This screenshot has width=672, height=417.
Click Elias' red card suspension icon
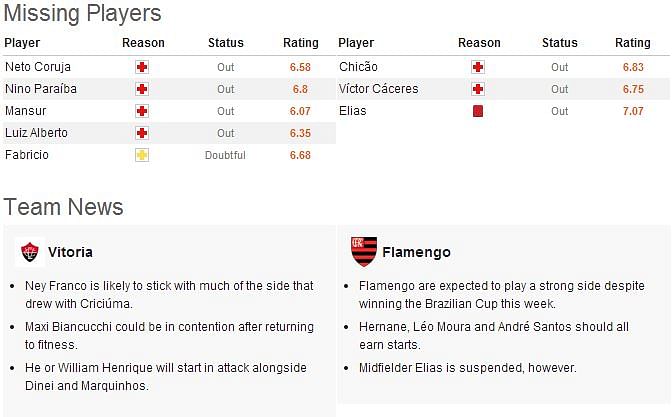click(x=478, y=111)
